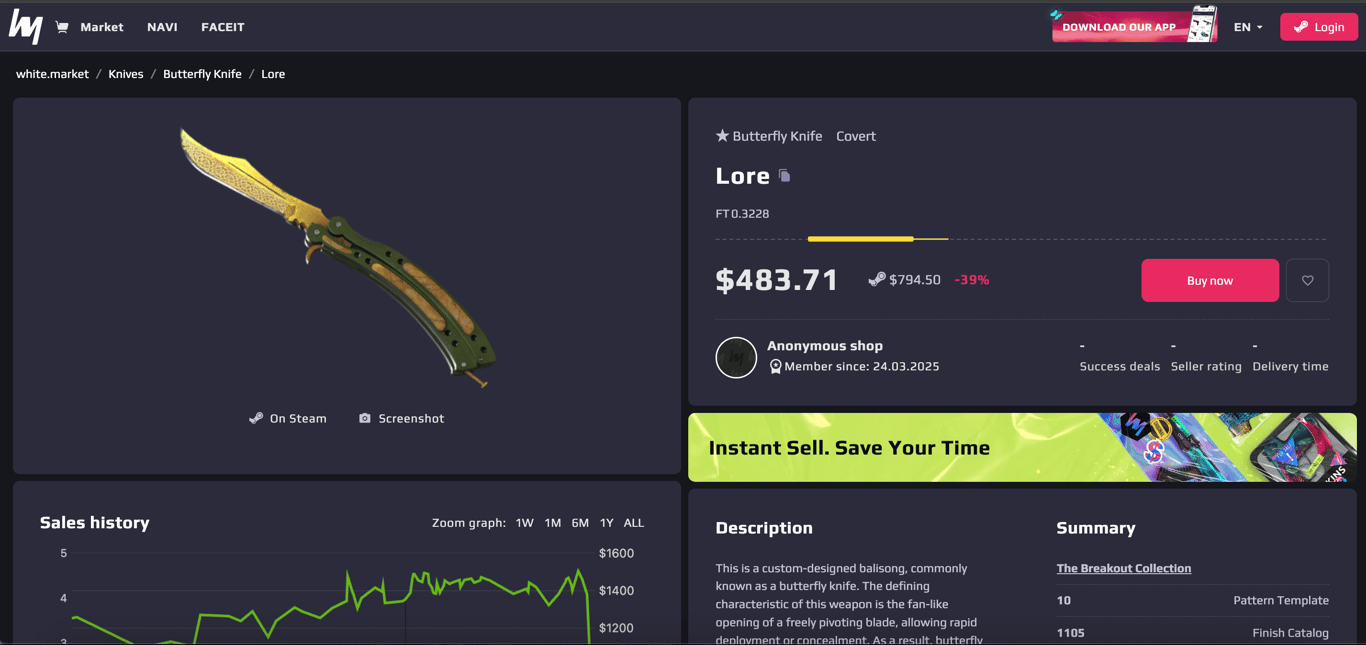The width and height of the screenshot is (1366, 645).
Task: Go to white.market breadcrumb
Action: tap(52, 74)
